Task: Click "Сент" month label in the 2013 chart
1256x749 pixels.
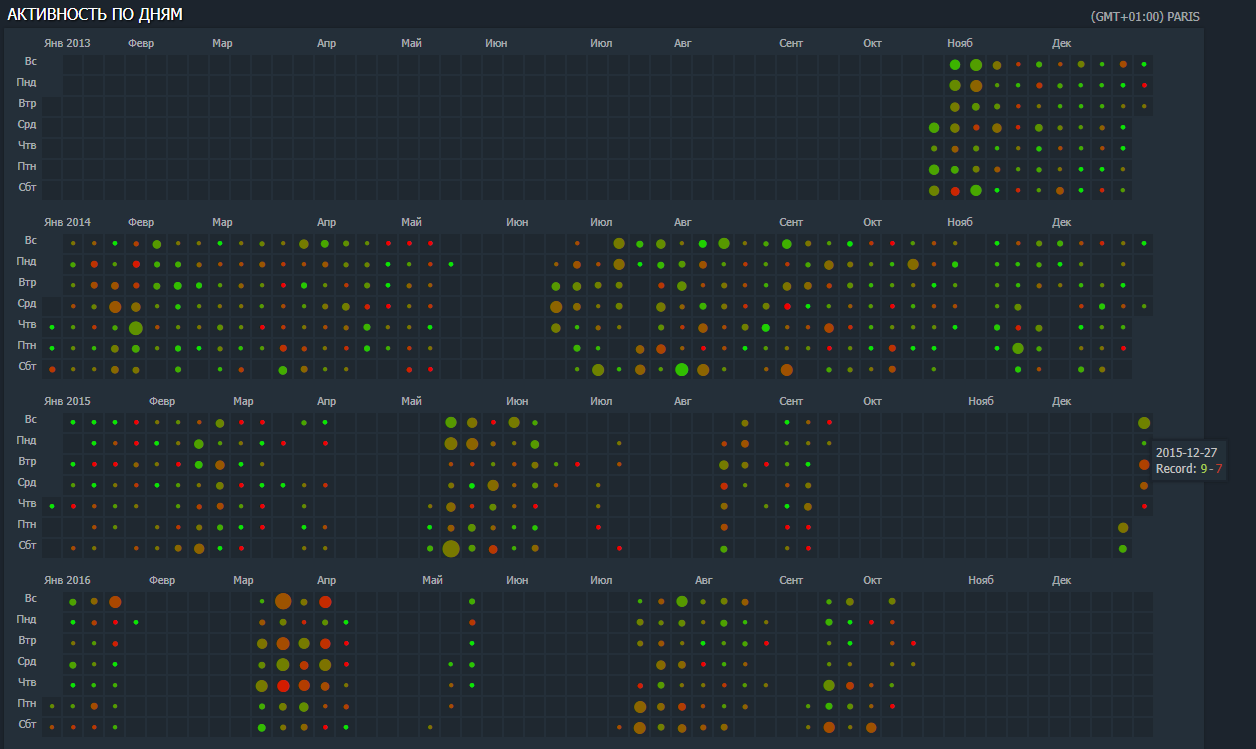Action: click(x=791, y=43)
